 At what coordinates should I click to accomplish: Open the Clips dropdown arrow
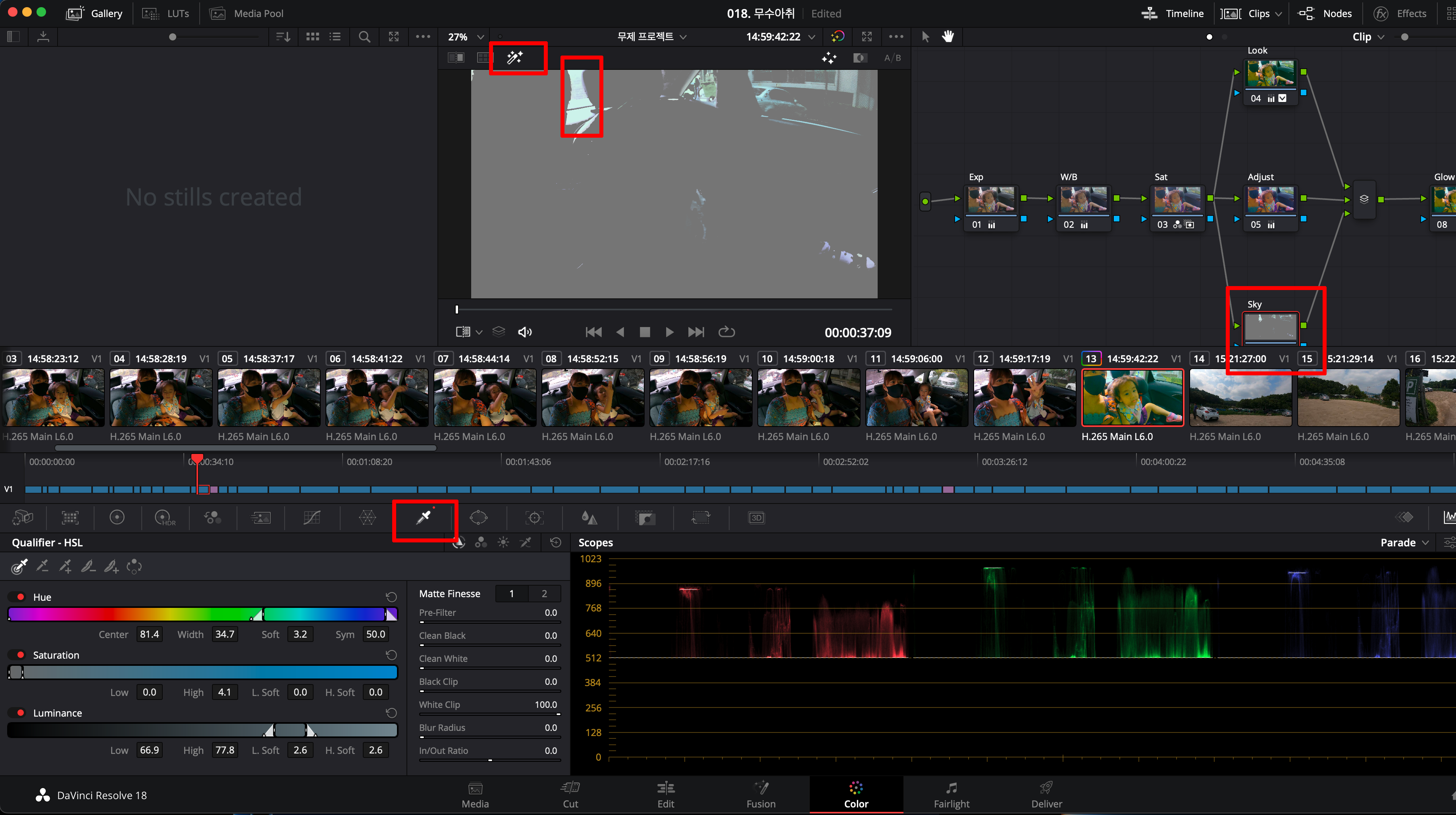[1279, 13]
